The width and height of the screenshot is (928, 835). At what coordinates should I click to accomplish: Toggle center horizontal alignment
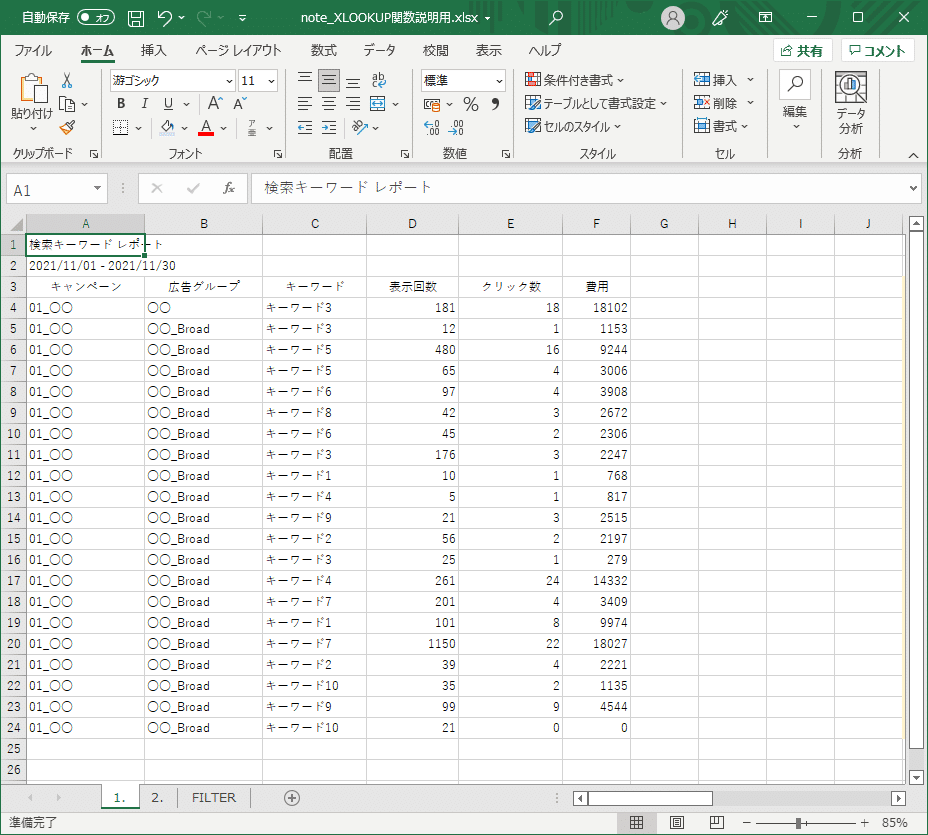pos(329,104)
